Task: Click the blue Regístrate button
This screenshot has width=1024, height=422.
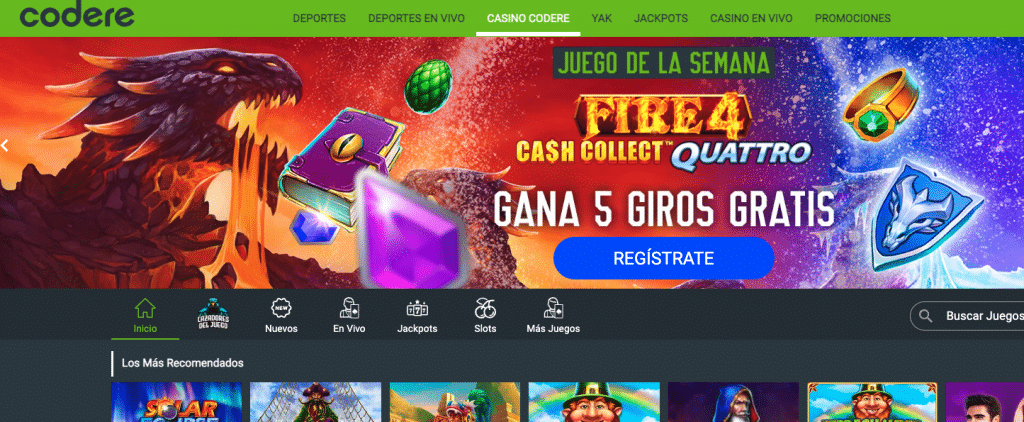Action: point(664,258)
